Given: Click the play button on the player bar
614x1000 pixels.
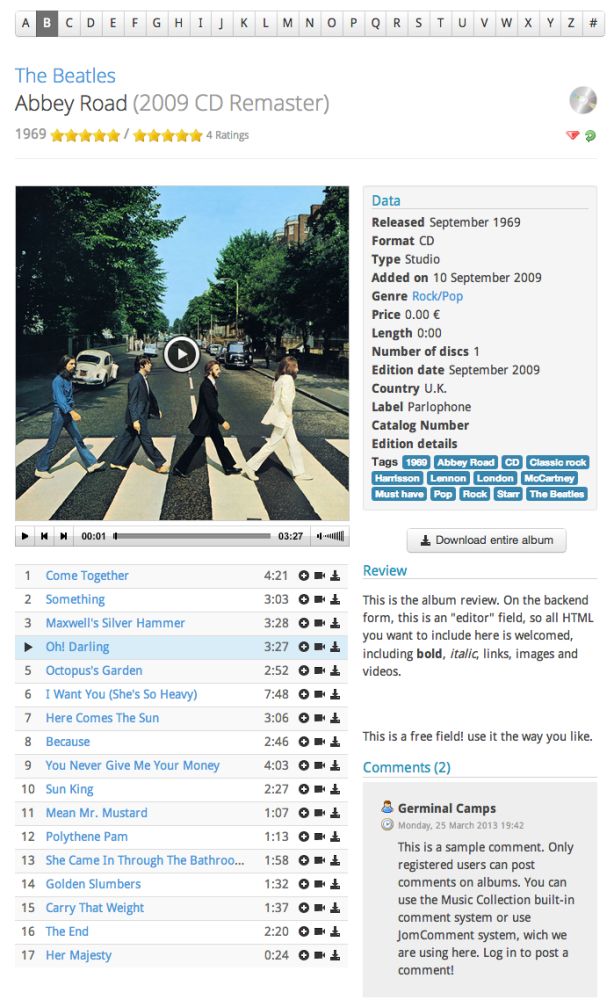Looking at the screenshot, I should [x=25, y=536].
